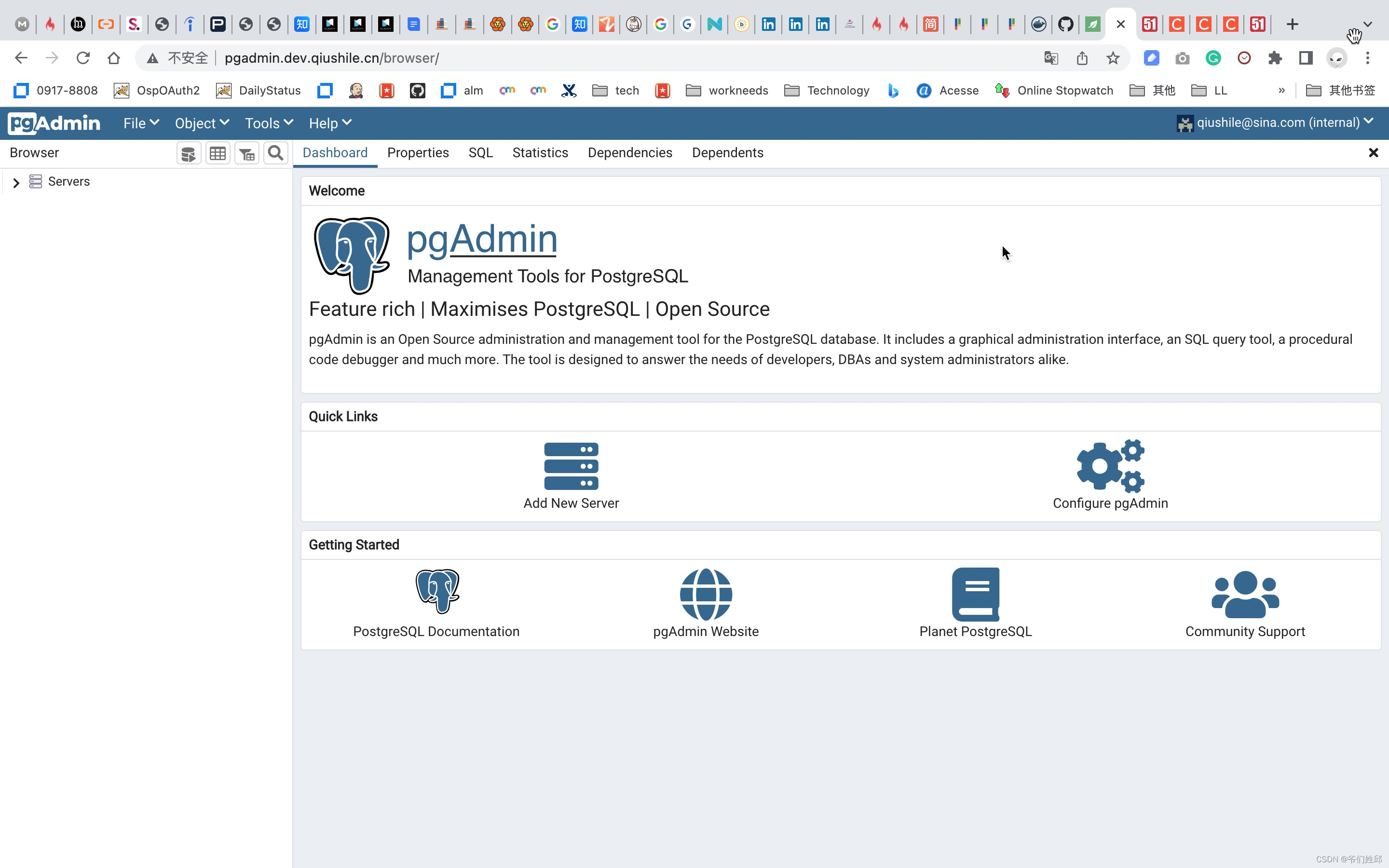Switch to the Statistics tab
The height and width of the screenshot is (868, 1389).
coord(540,153)
